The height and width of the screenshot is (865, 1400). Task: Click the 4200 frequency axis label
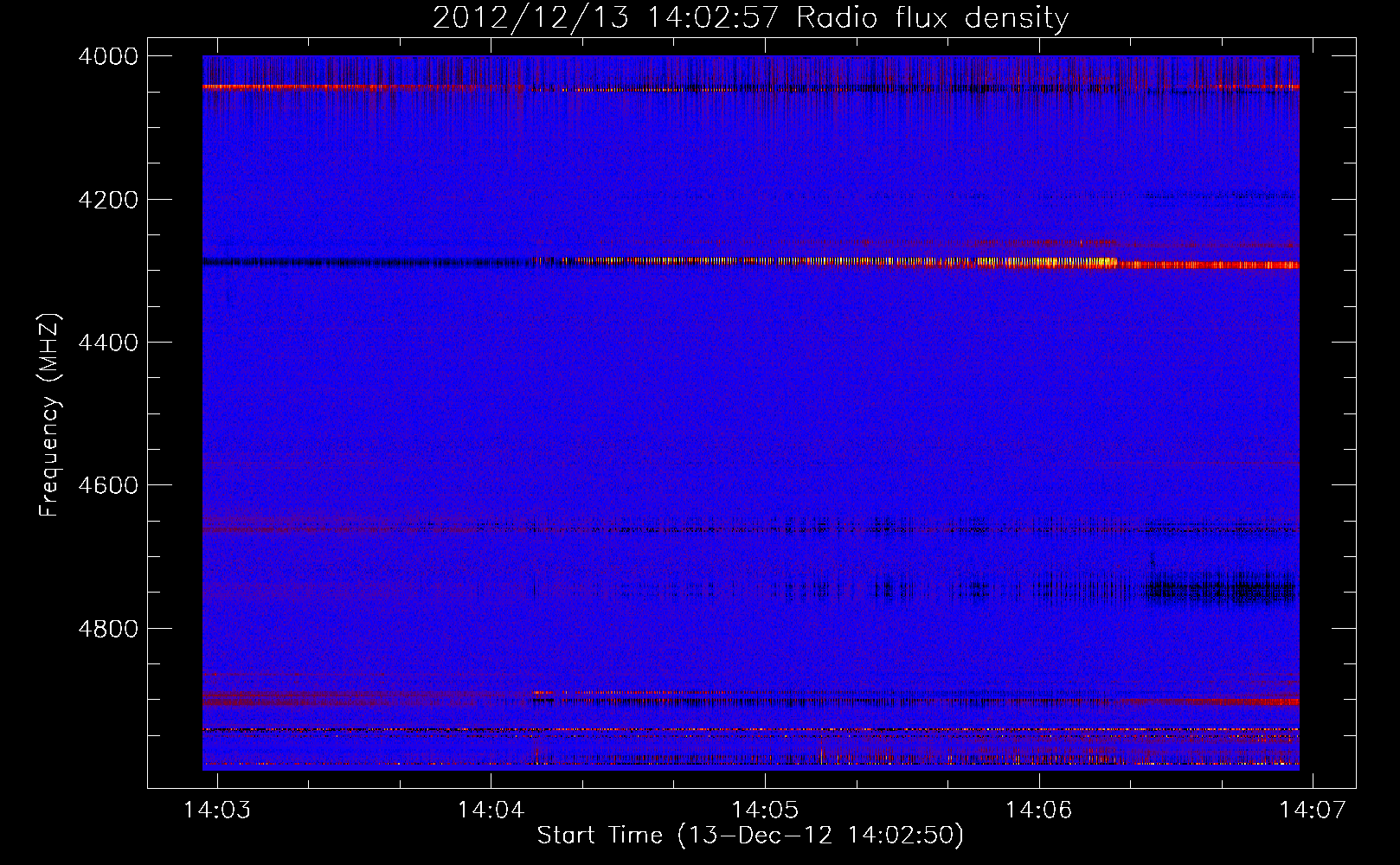[x=107, y=200]
